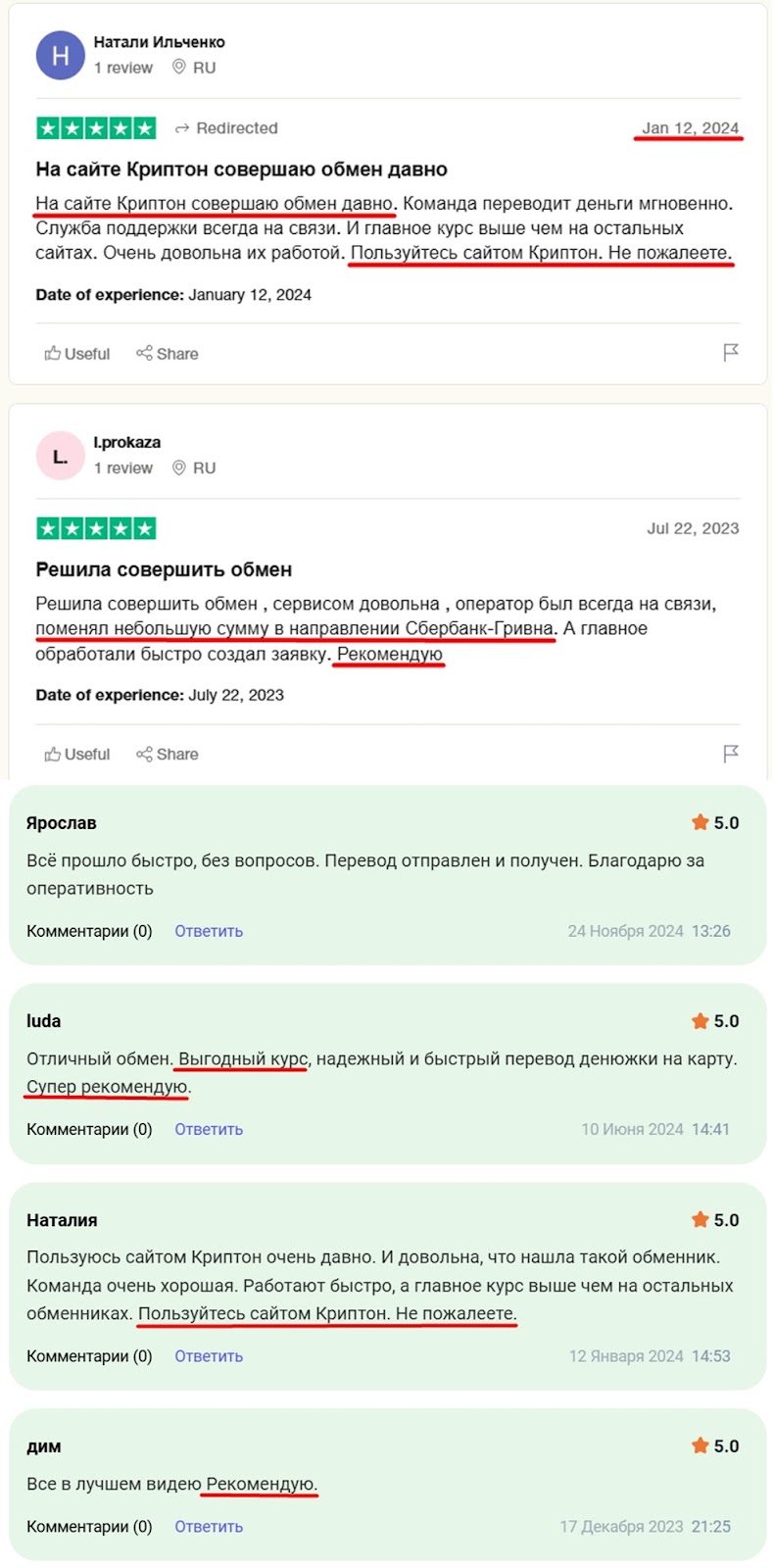Click the flag icon on Натали Ильченко's review

click(x=730, y=353)
